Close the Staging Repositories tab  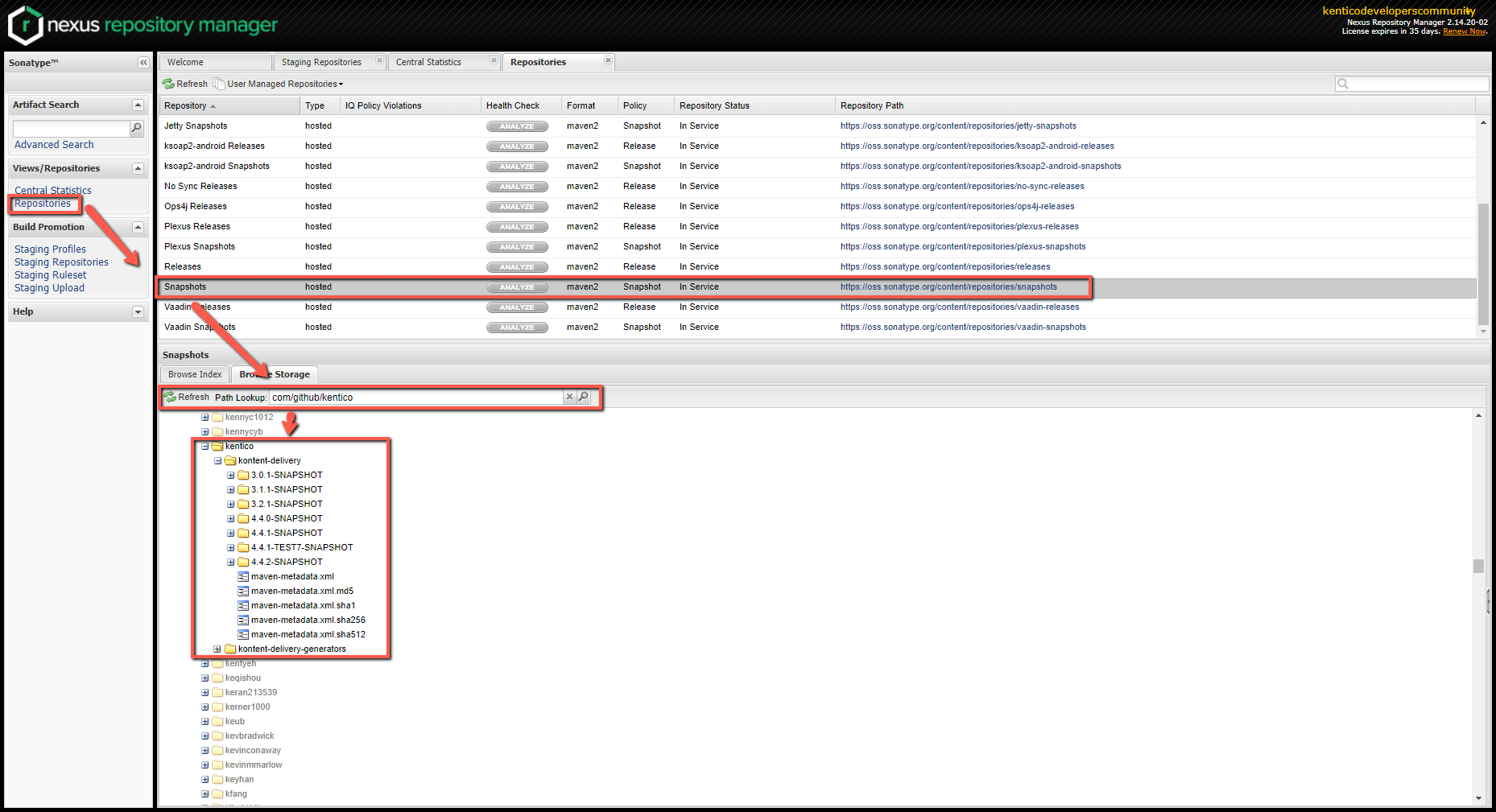tap(379, 60)
